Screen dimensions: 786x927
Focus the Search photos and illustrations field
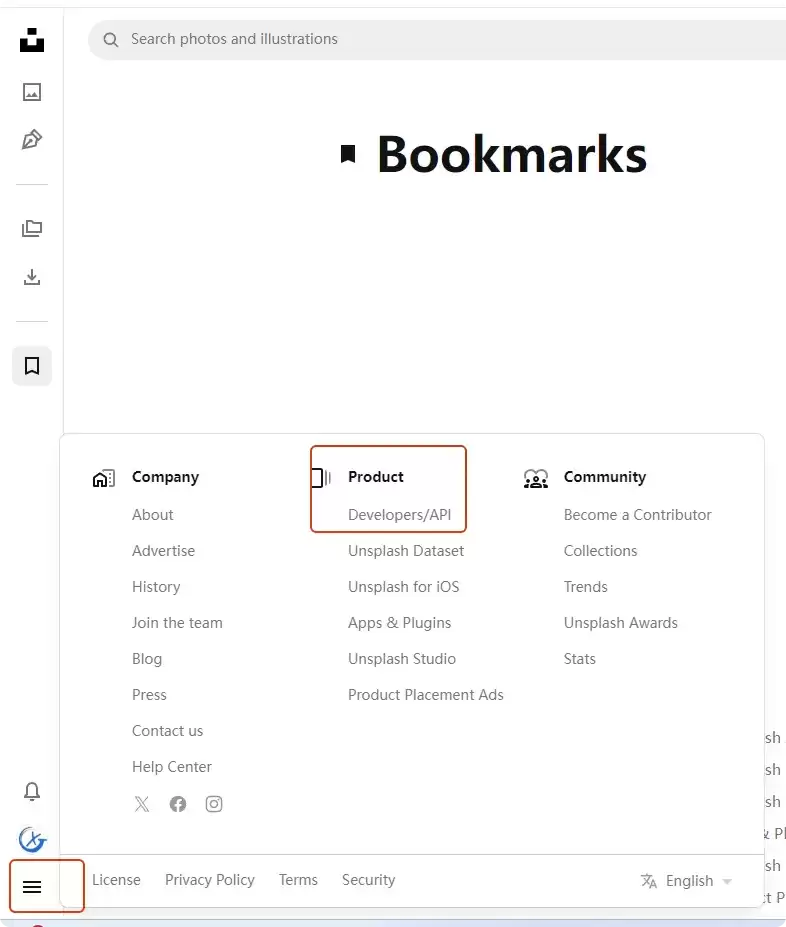[437, 40]
